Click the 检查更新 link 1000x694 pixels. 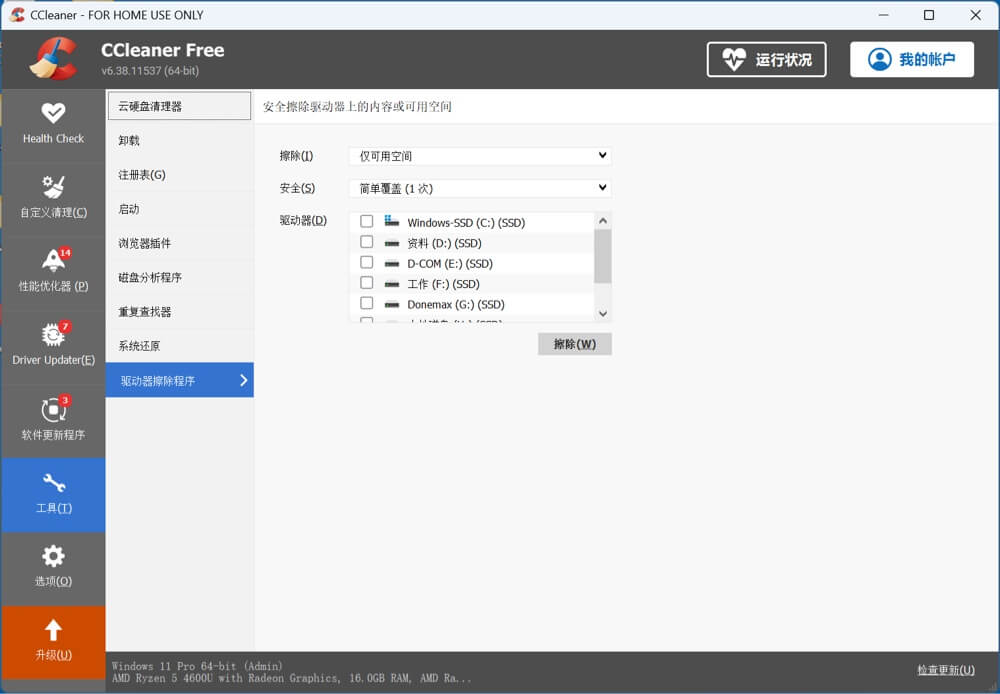point(945,669)
